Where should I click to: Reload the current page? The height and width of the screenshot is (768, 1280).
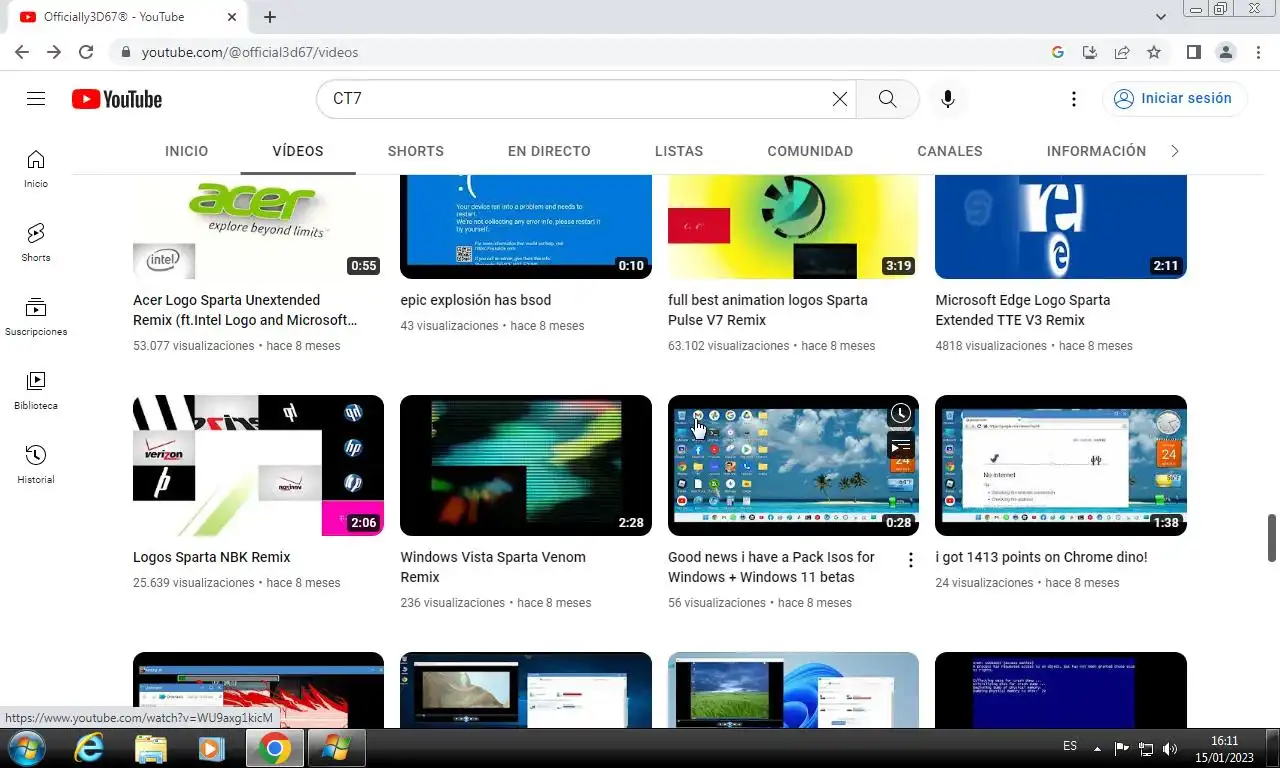pos(86,52)
